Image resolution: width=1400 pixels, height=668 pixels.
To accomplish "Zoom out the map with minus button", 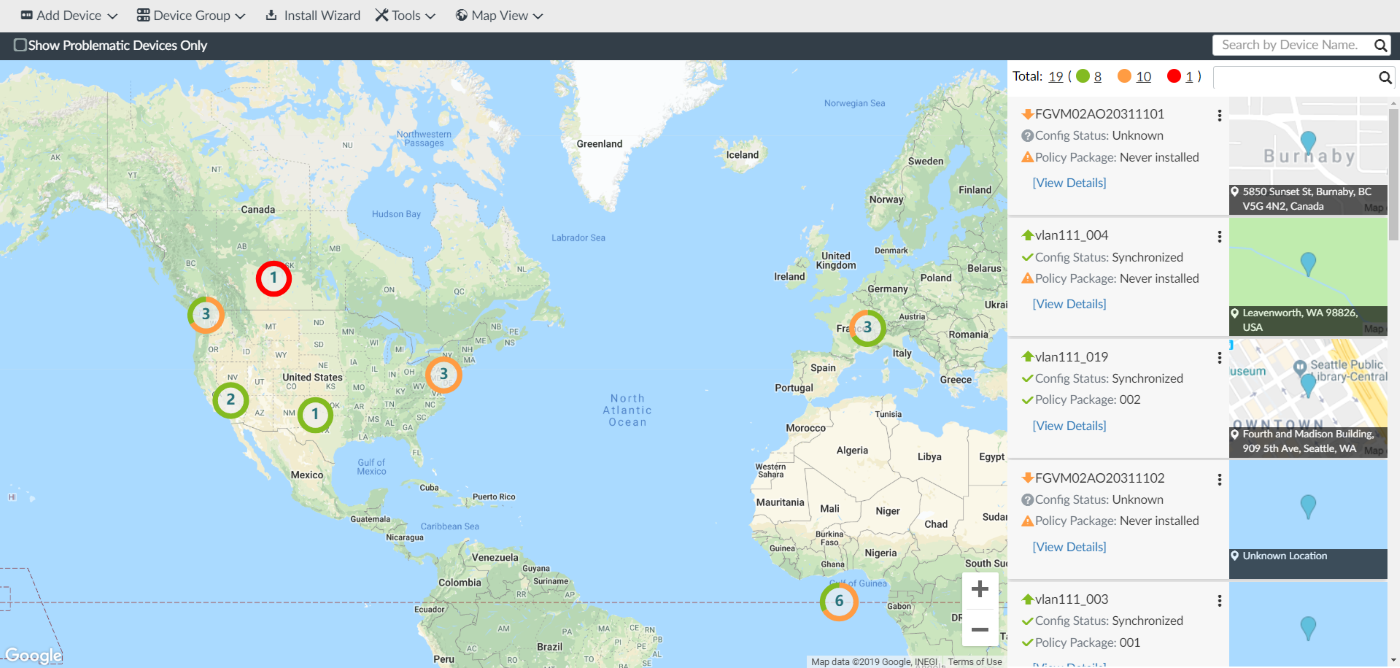I will tap(980, 629).
